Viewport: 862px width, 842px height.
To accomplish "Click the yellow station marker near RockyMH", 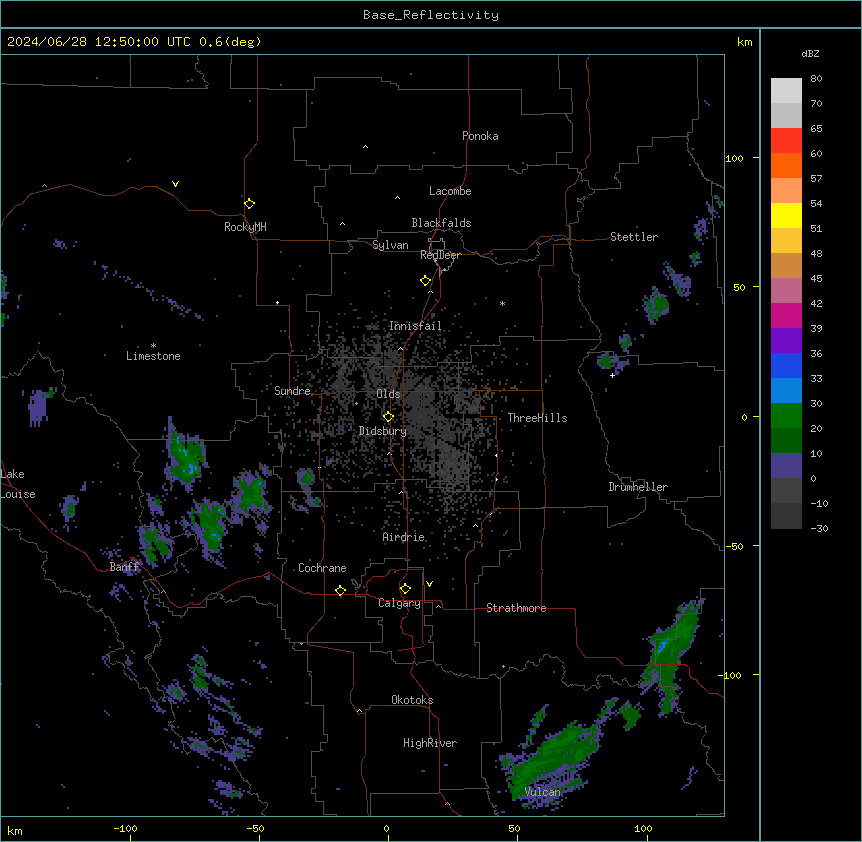I will coord(249,204).
